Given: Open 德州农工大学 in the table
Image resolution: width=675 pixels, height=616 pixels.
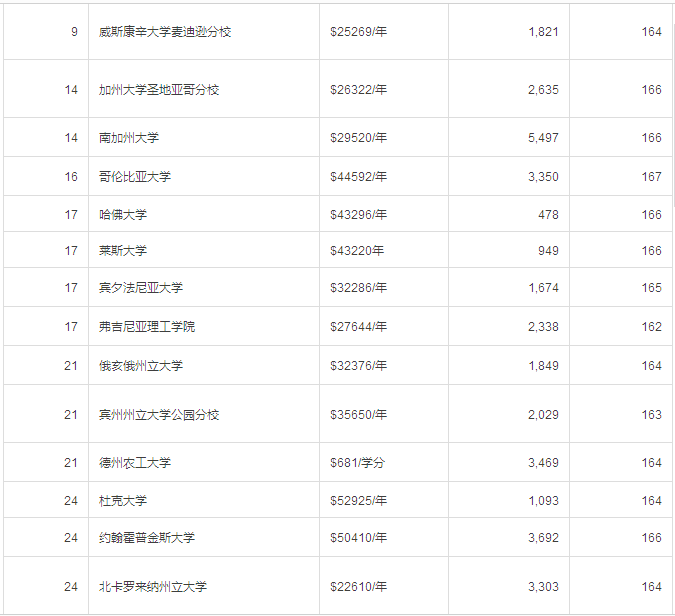Looking at the screenshot, I should 135,463.
